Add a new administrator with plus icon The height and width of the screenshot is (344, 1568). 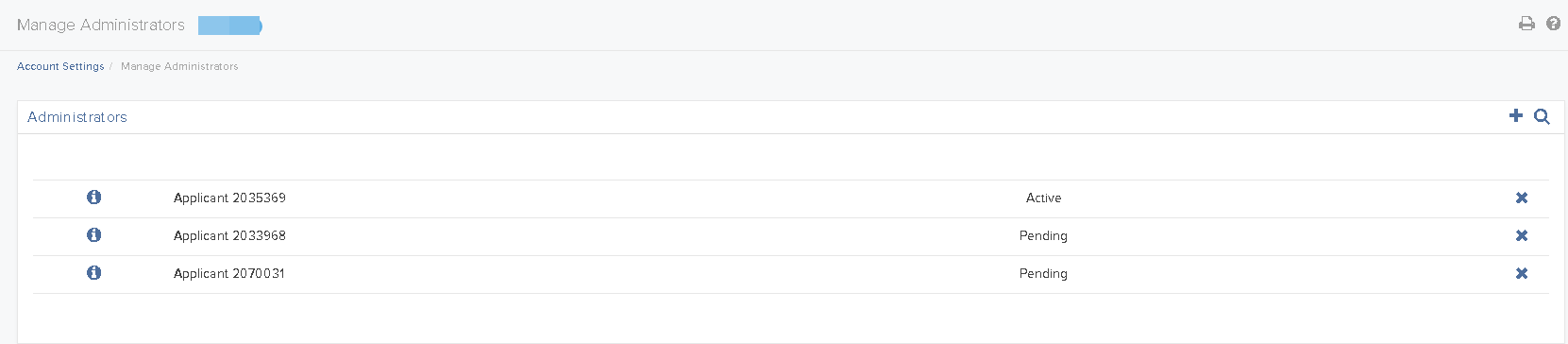(1515, 115)
